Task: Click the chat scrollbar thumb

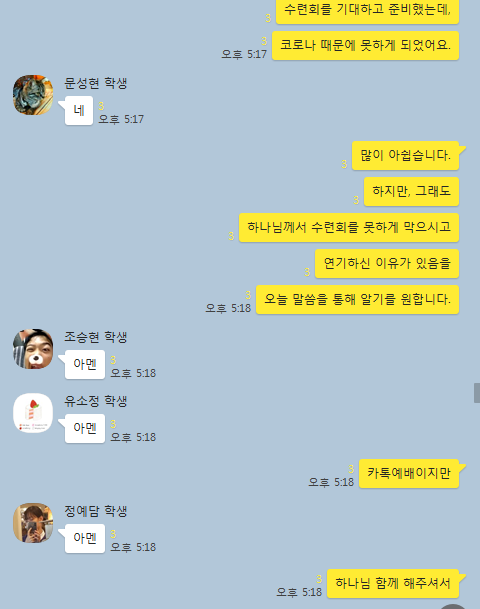Action: (x=477, y=393)
